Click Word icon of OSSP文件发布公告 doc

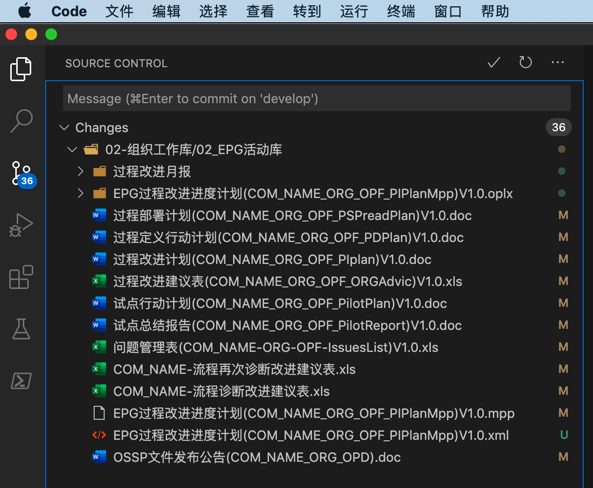click(99, 457)
